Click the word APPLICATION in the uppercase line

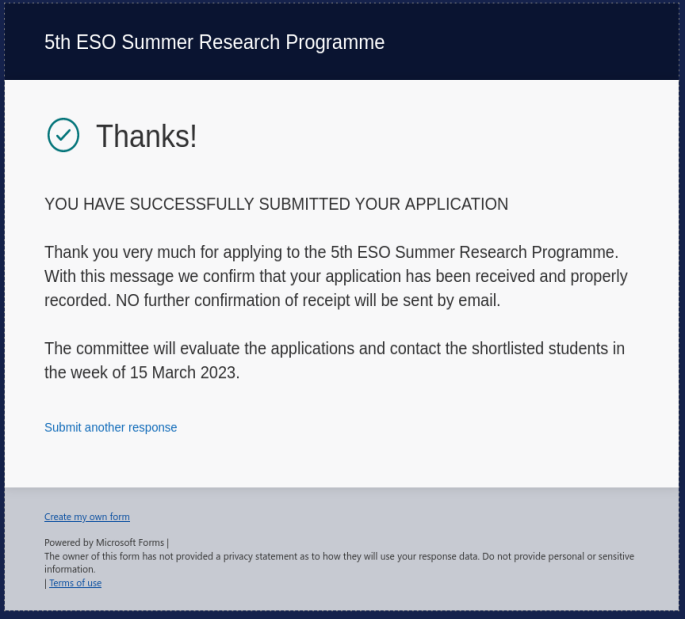pos(457,204)
